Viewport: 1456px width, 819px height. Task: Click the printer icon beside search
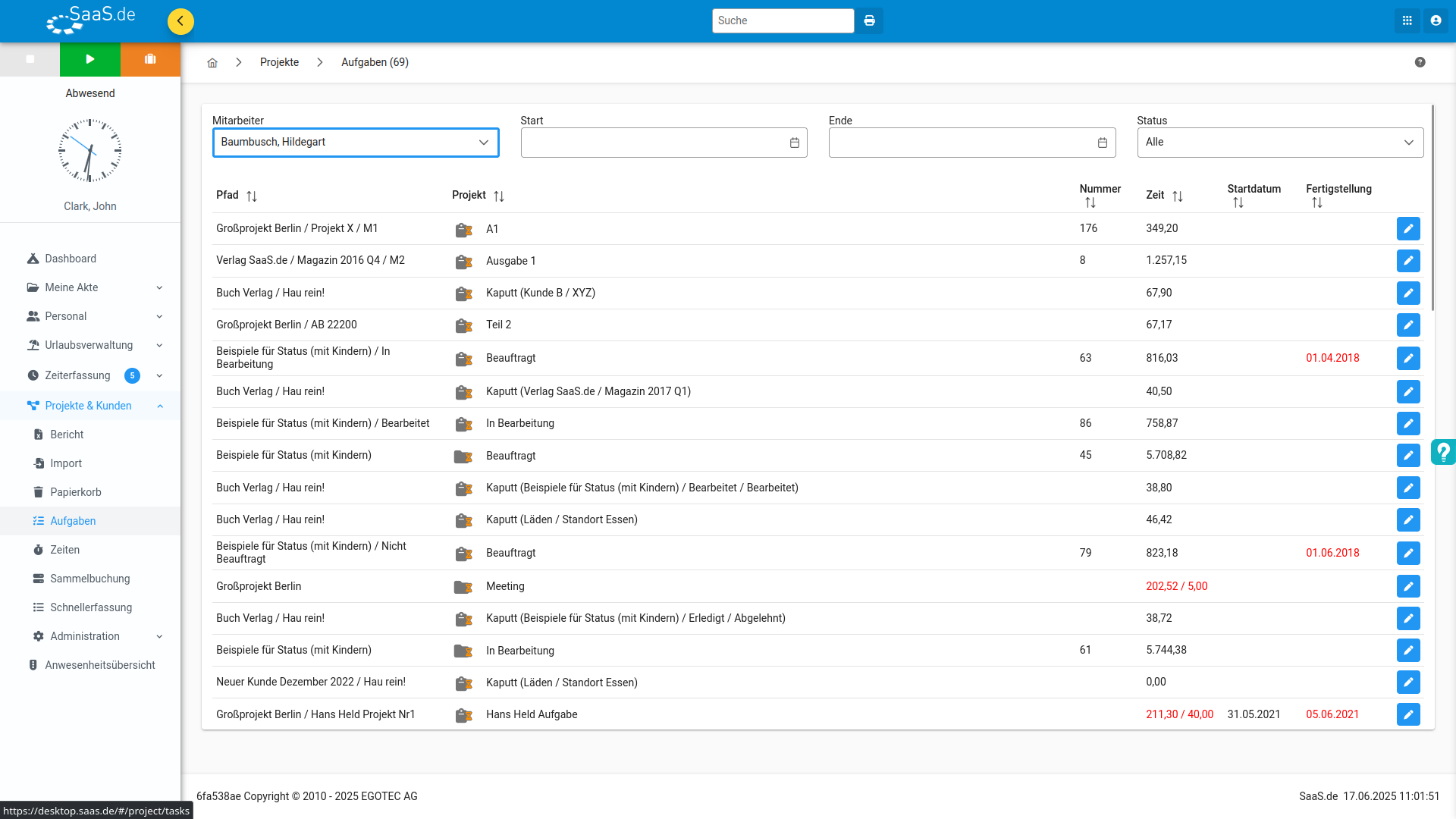[870, 21]
